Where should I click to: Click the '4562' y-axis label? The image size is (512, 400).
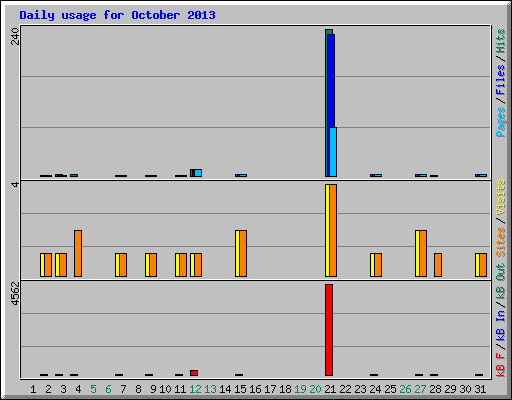(x=15, y=294)
